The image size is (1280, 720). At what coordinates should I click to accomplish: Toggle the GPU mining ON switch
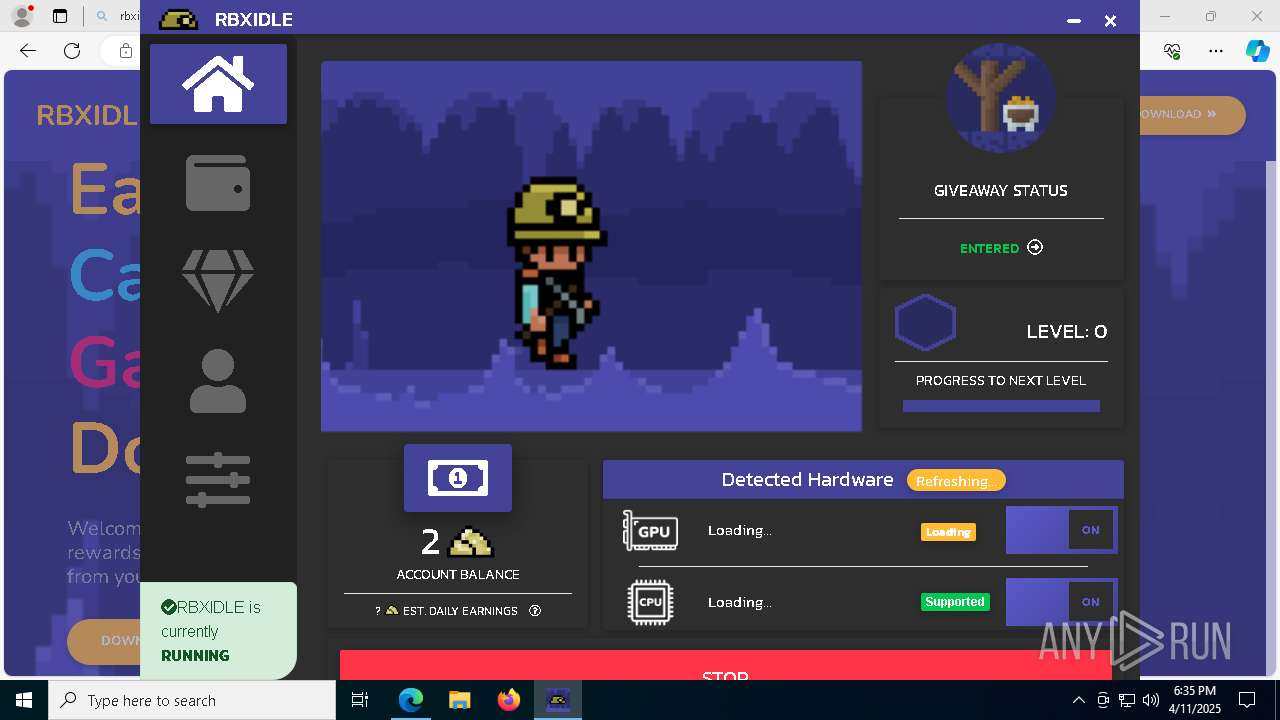pyautogui.click(x=1061, y=530)
